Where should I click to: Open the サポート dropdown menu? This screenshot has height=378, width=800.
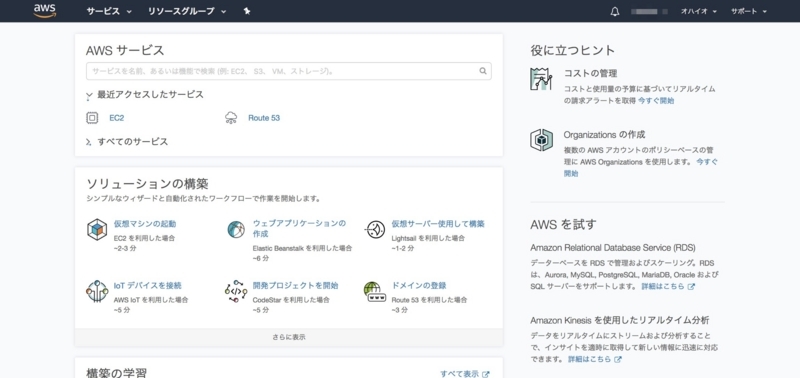(748, 11)
